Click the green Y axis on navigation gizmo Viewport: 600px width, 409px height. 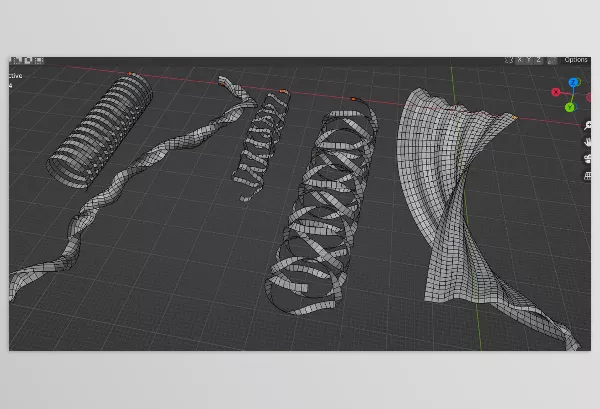pyautogui.click(x=569, y=106)
